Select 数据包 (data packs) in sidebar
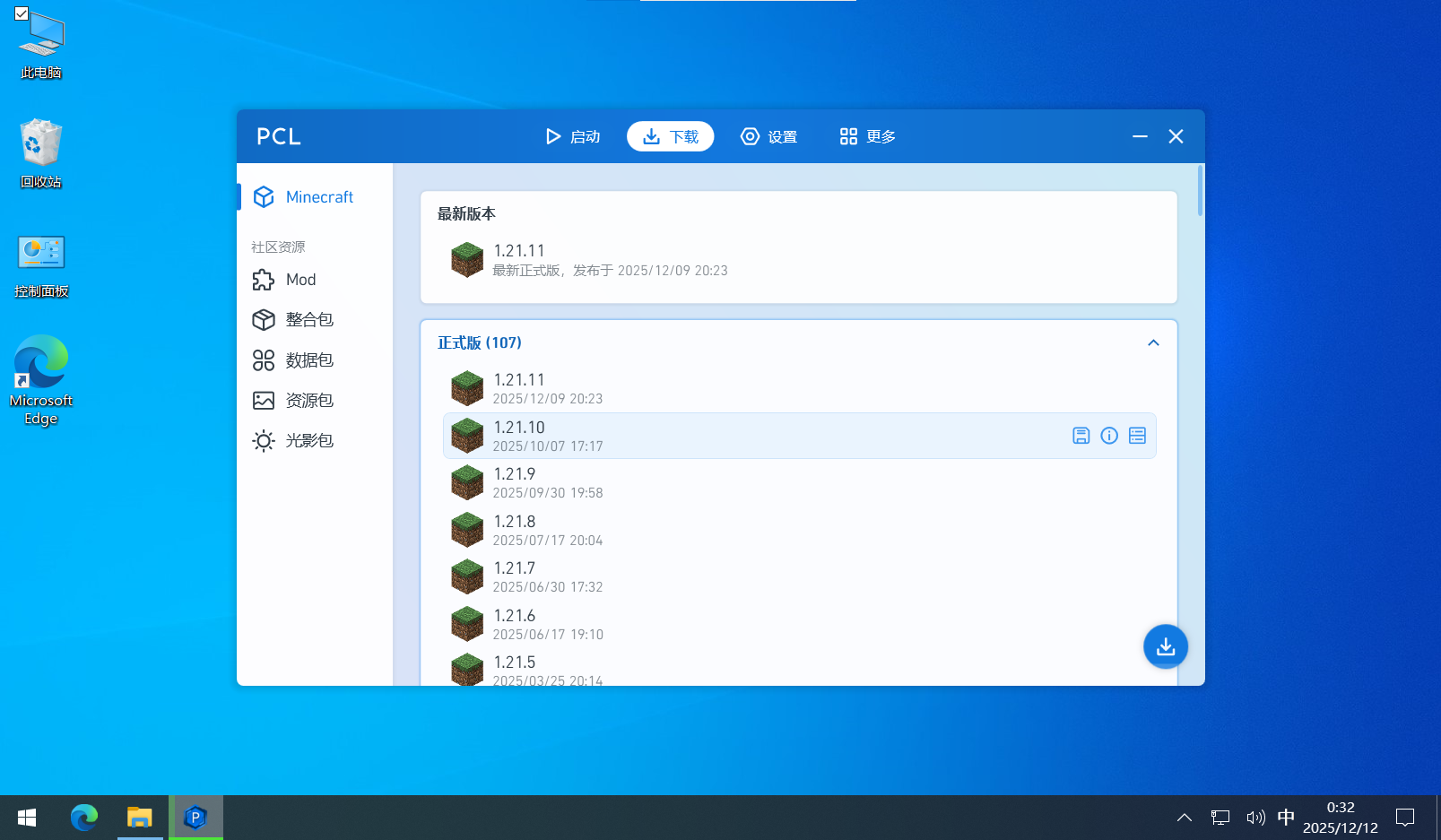Image resolution: width=1441 pixels, height=840 pixels. click(x=308, y=360)
